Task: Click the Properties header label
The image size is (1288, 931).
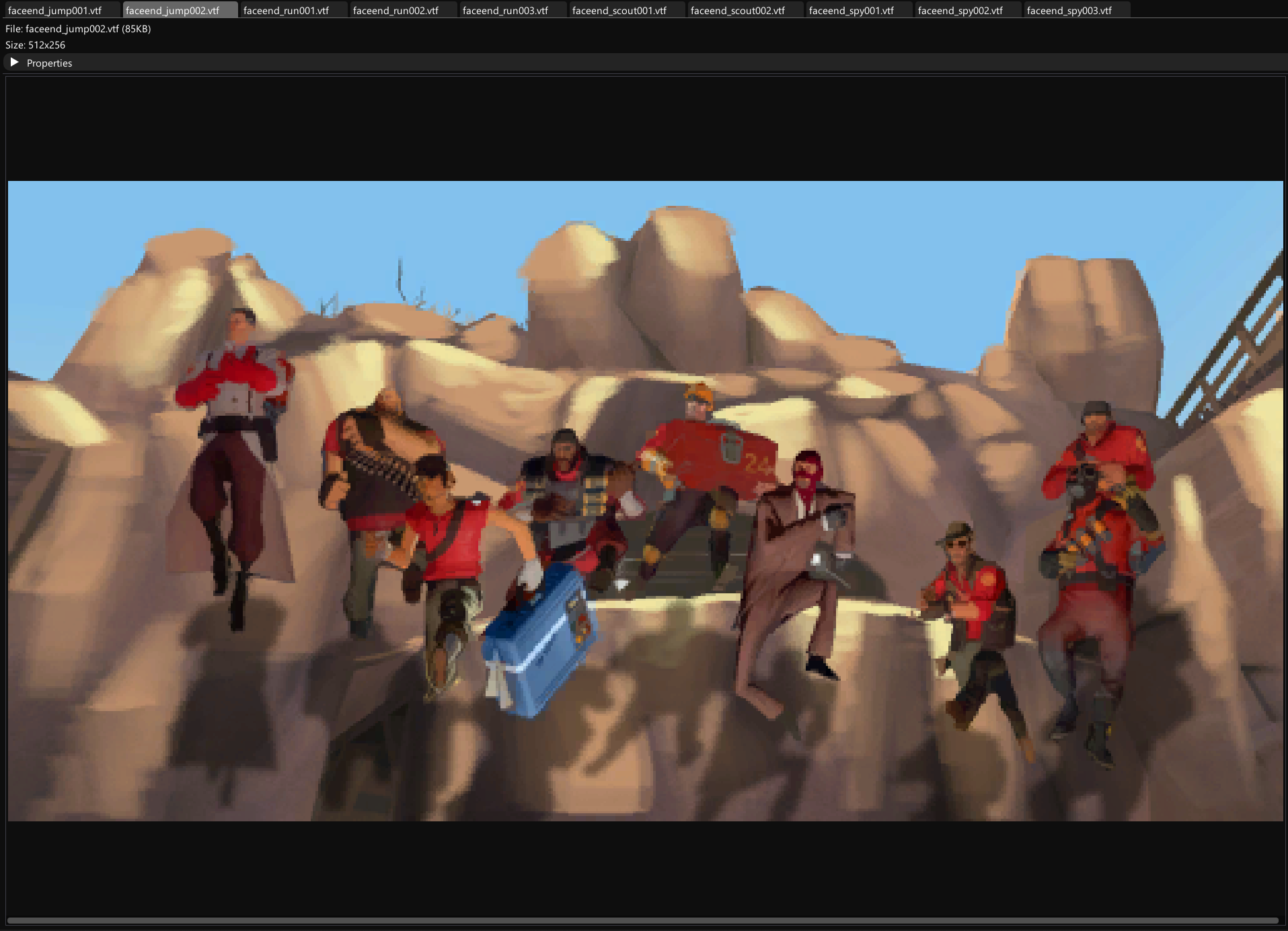Action: [49, 63]
